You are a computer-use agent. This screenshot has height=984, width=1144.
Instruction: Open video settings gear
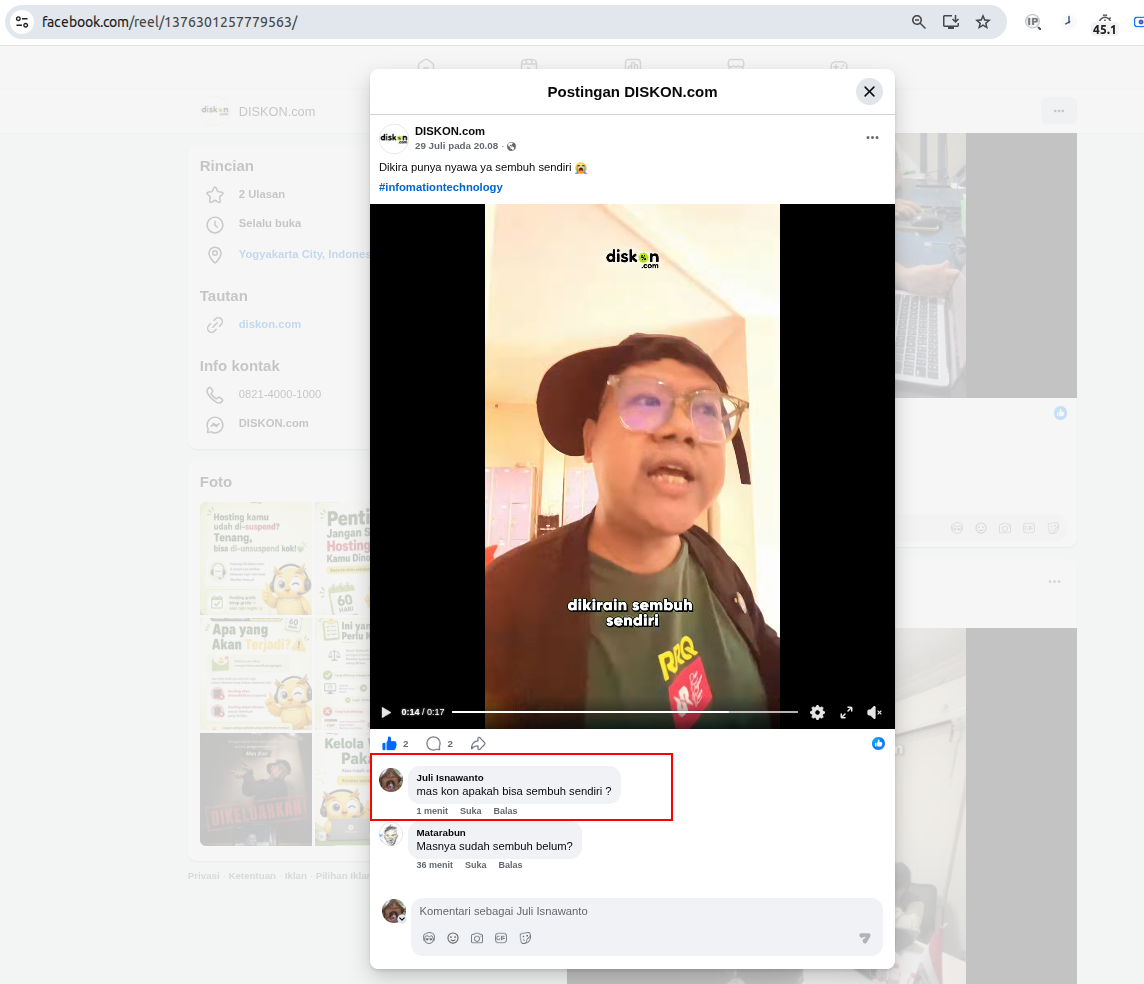pyautogui.click(x=817, y=713)
